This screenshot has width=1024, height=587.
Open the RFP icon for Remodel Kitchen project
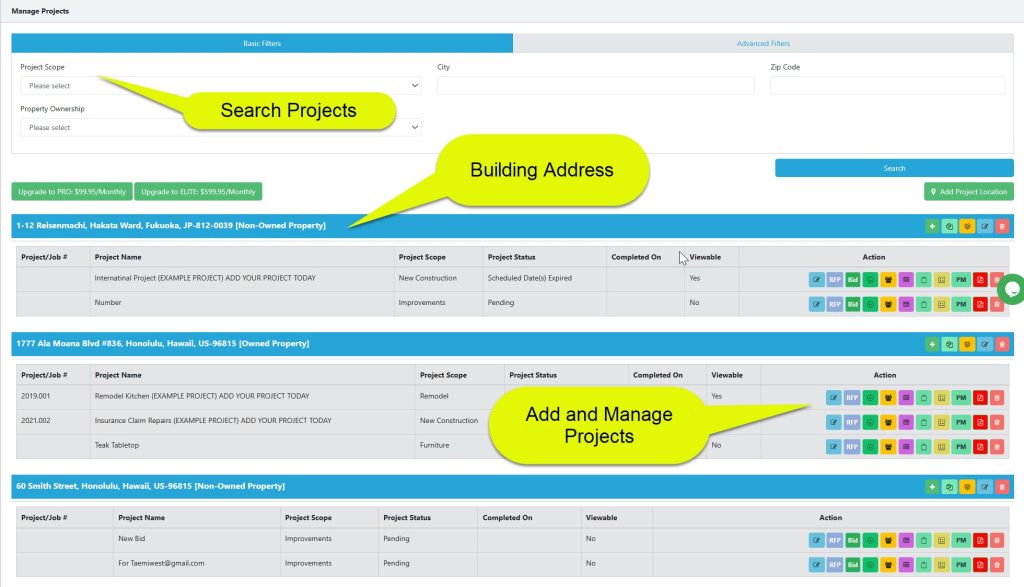click(x=852, y=396)
